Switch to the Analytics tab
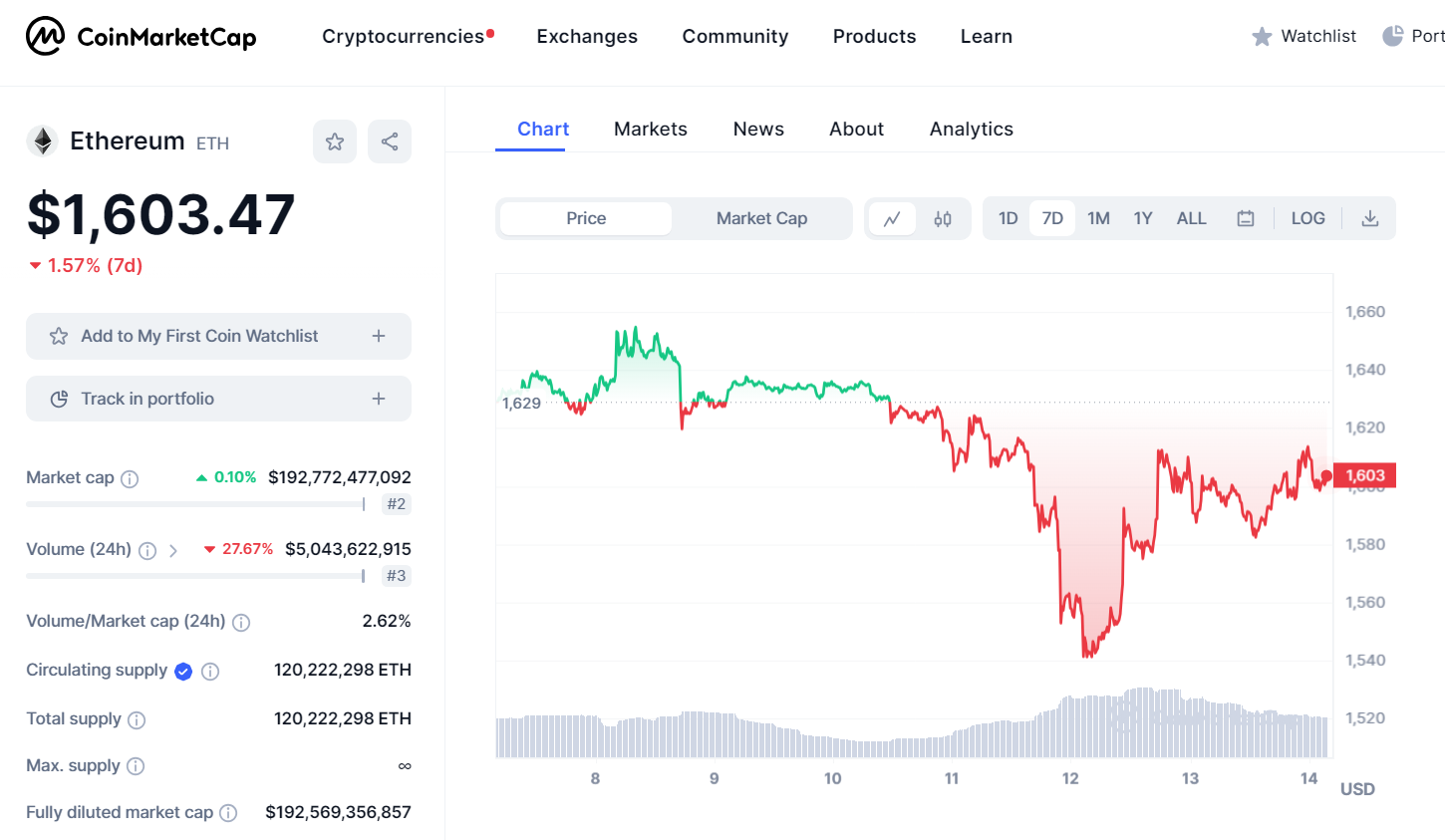Image resolution: width=1445 pixels, height=840 pixels. click(x=971, y=129)
